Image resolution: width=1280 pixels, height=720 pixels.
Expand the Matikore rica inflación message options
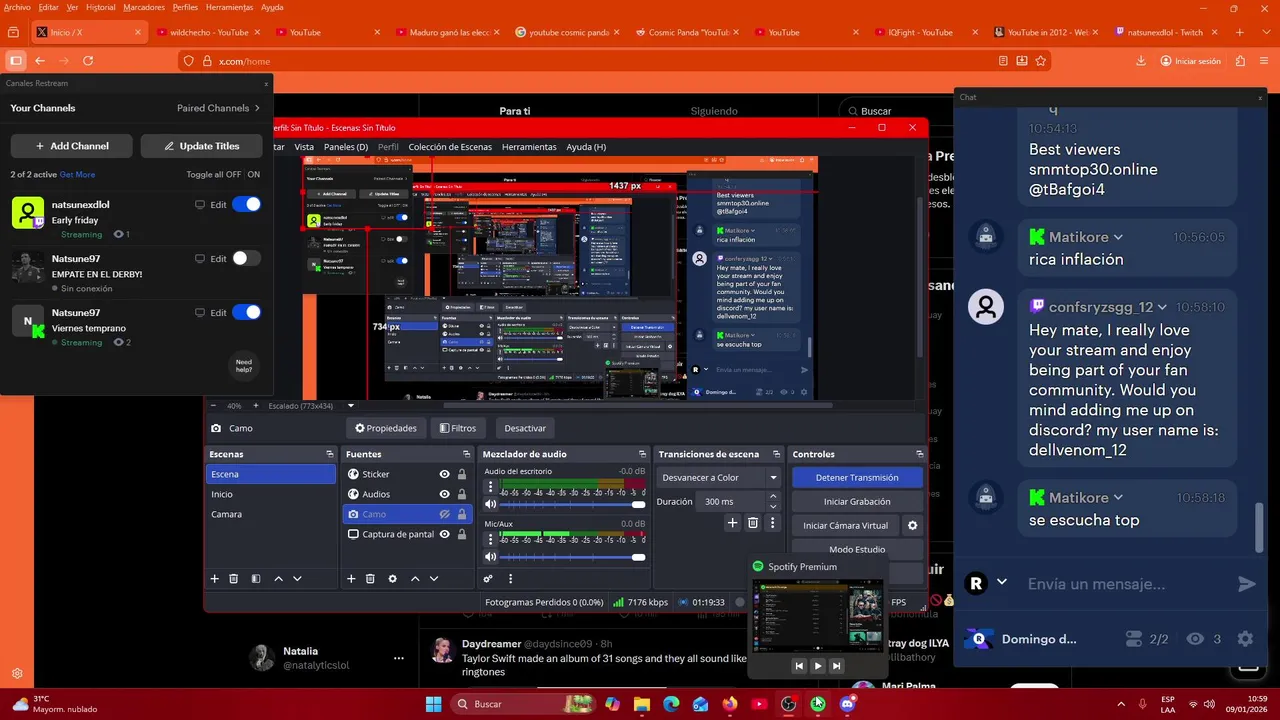pyautogui.click(x=1118, y=237)
